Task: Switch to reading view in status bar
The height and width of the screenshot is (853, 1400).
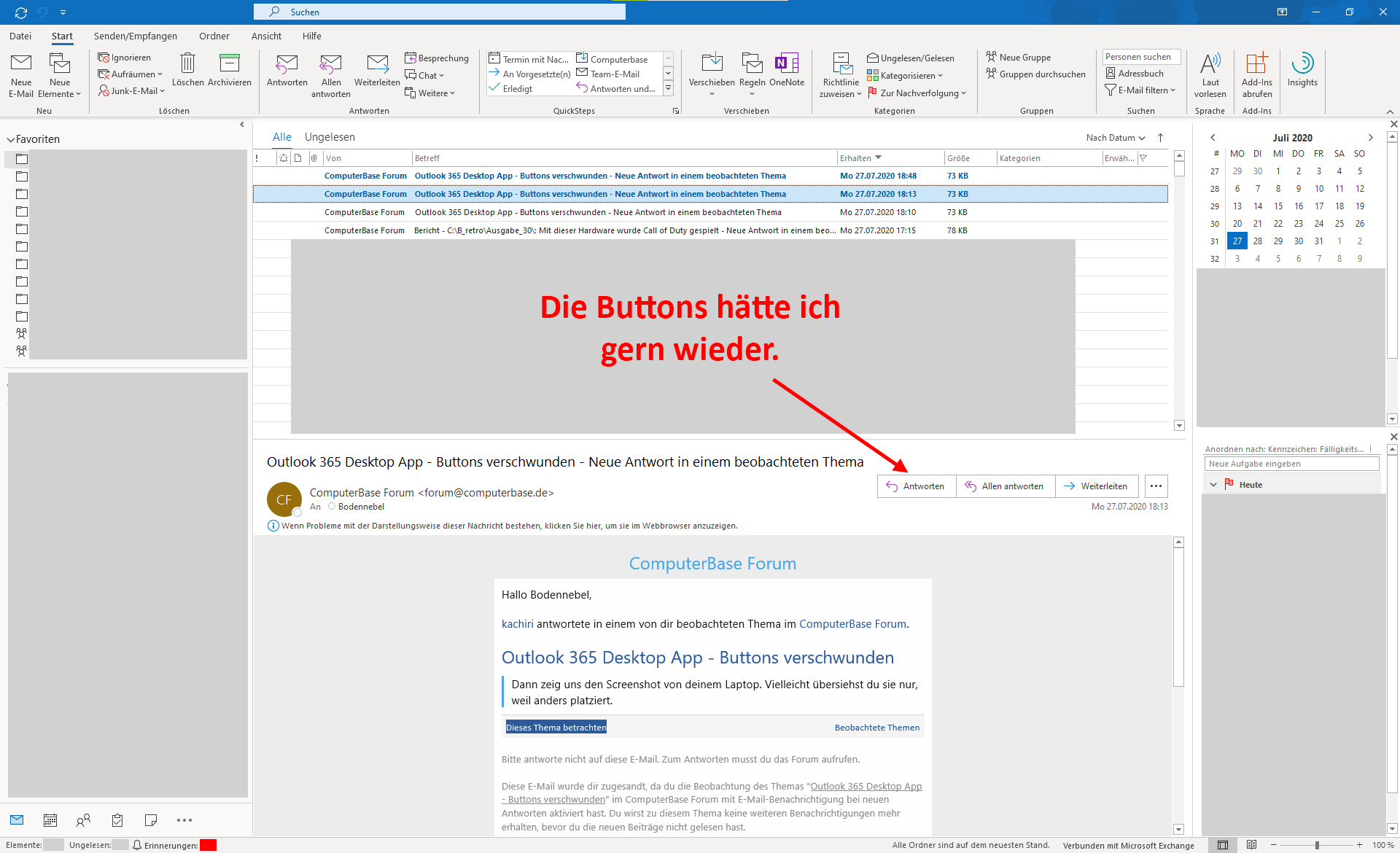Action: 1251,845
